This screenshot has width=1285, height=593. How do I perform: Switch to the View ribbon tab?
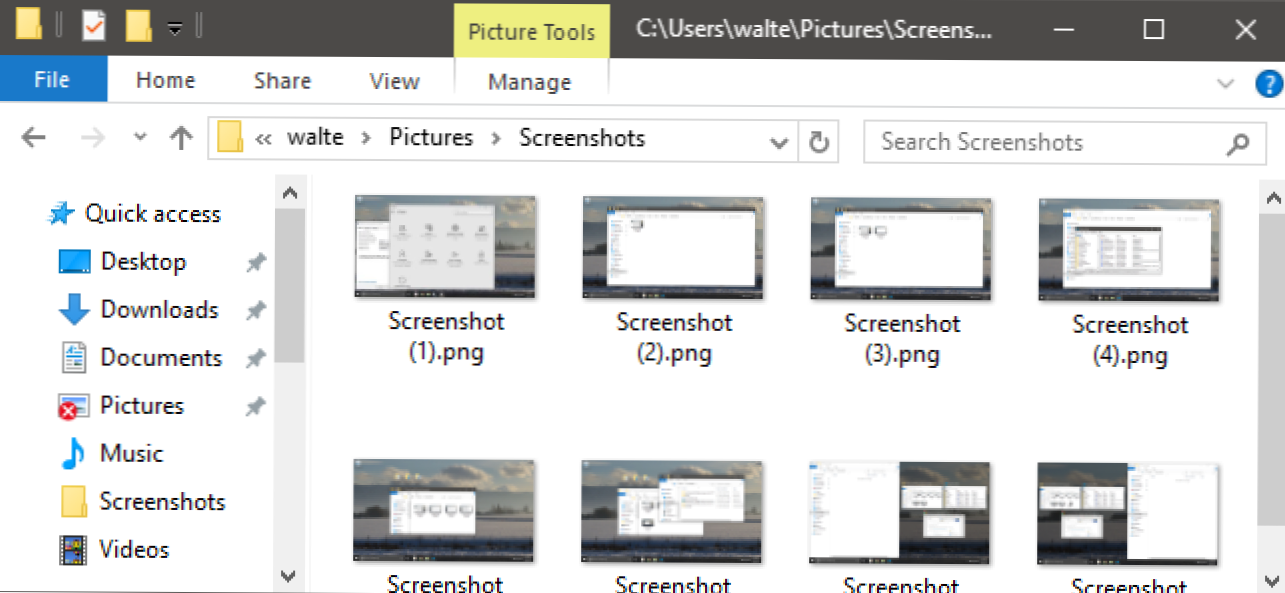pyautogui.click(x=394, y=82)
